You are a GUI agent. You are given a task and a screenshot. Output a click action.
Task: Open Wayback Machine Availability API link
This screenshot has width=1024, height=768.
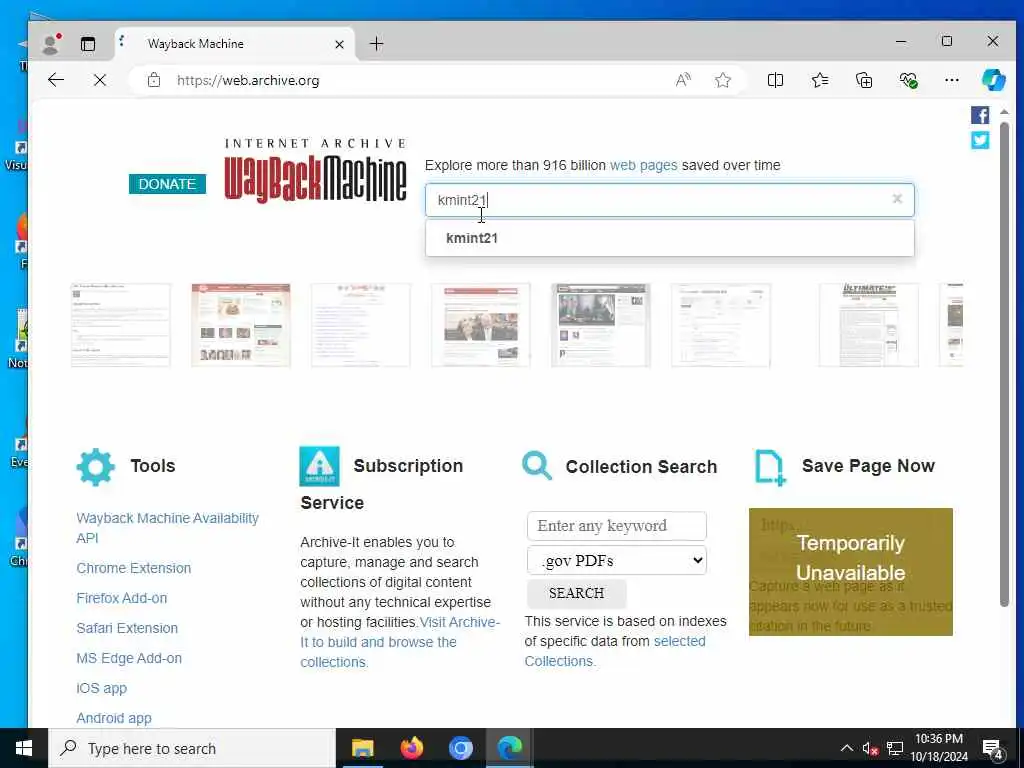tap(167, 528)
